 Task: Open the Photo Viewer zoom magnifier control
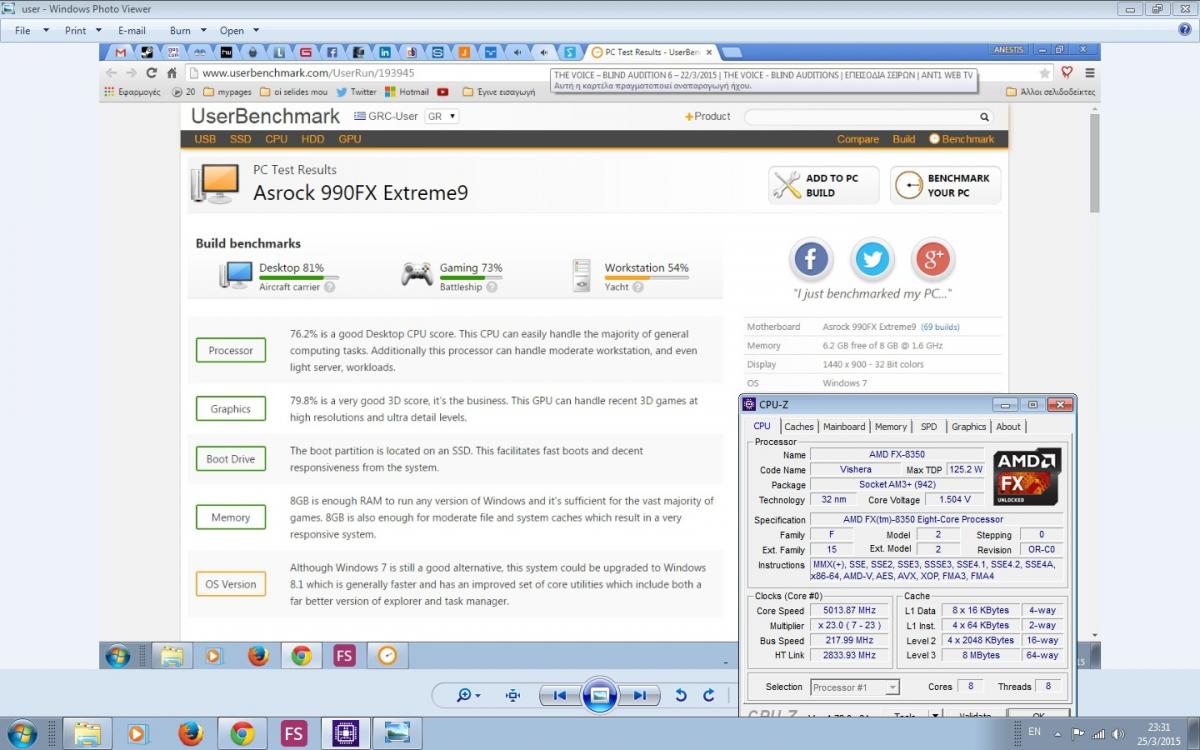click(468, 695)
